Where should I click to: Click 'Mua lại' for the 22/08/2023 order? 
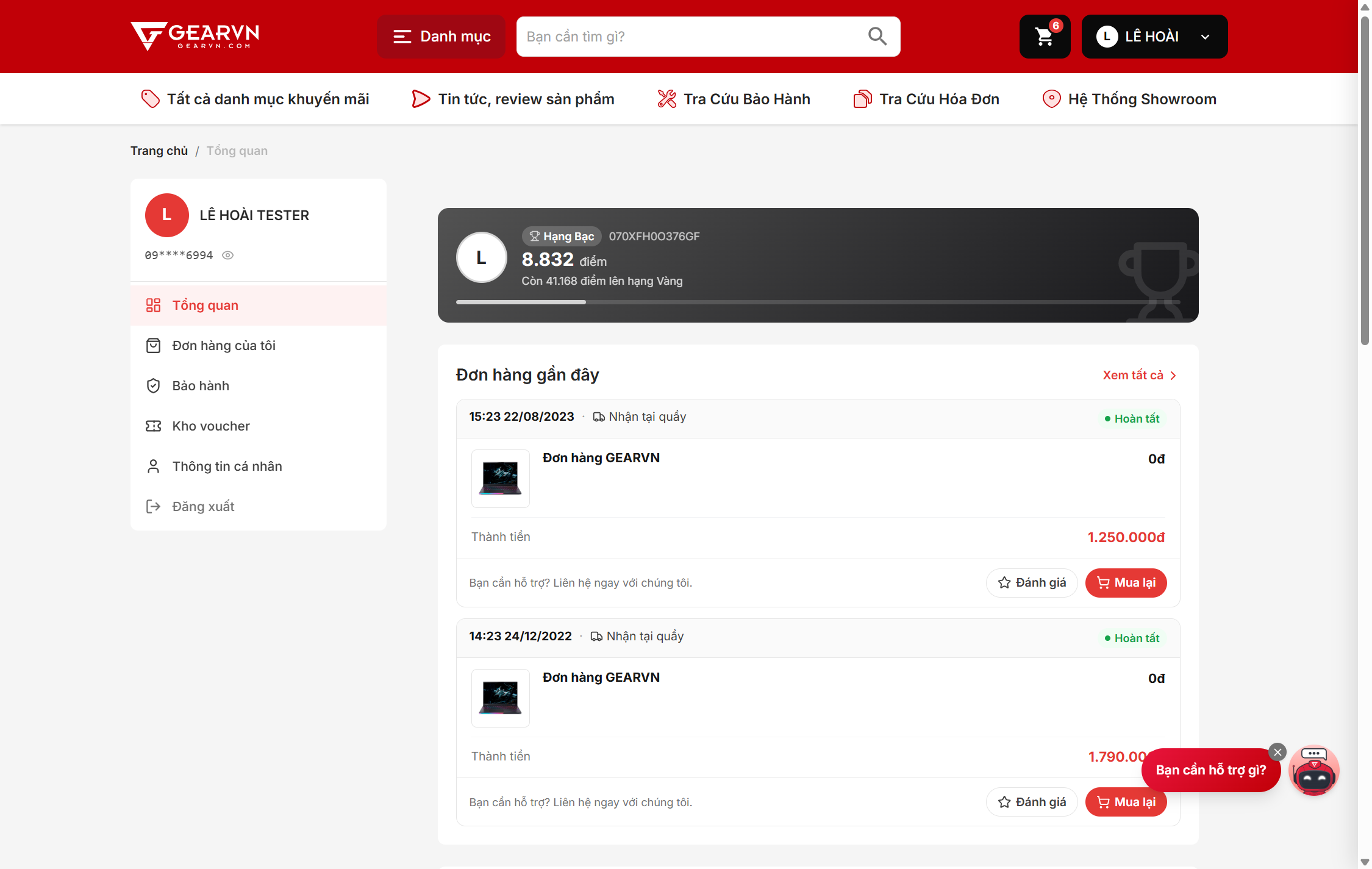point(1126,583)
